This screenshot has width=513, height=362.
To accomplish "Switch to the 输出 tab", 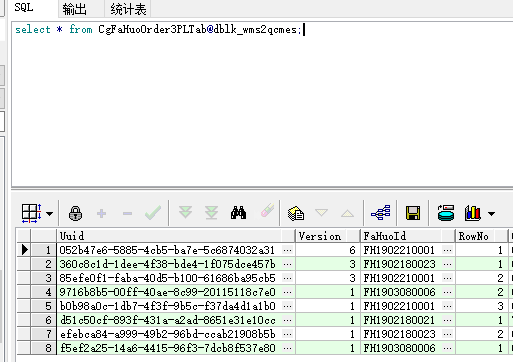I will (74, 9).
